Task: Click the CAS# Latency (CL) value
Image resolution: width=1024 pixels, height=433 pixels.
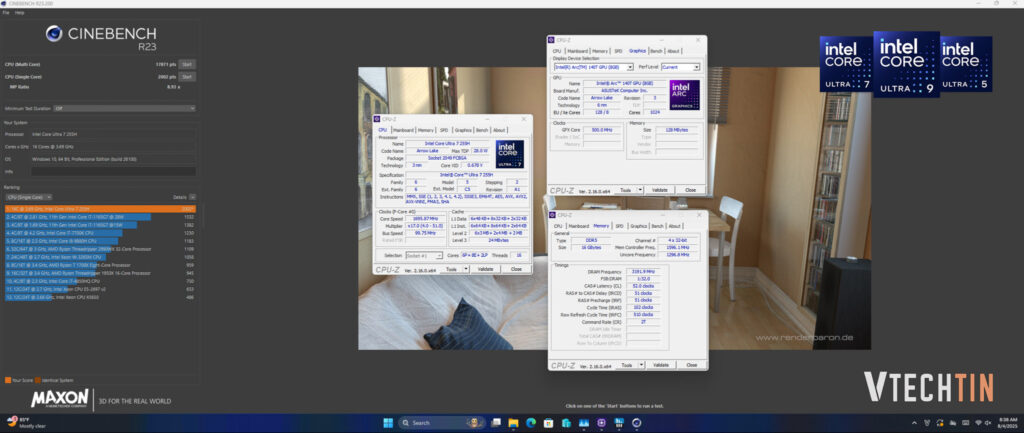Action: (643, 285)
